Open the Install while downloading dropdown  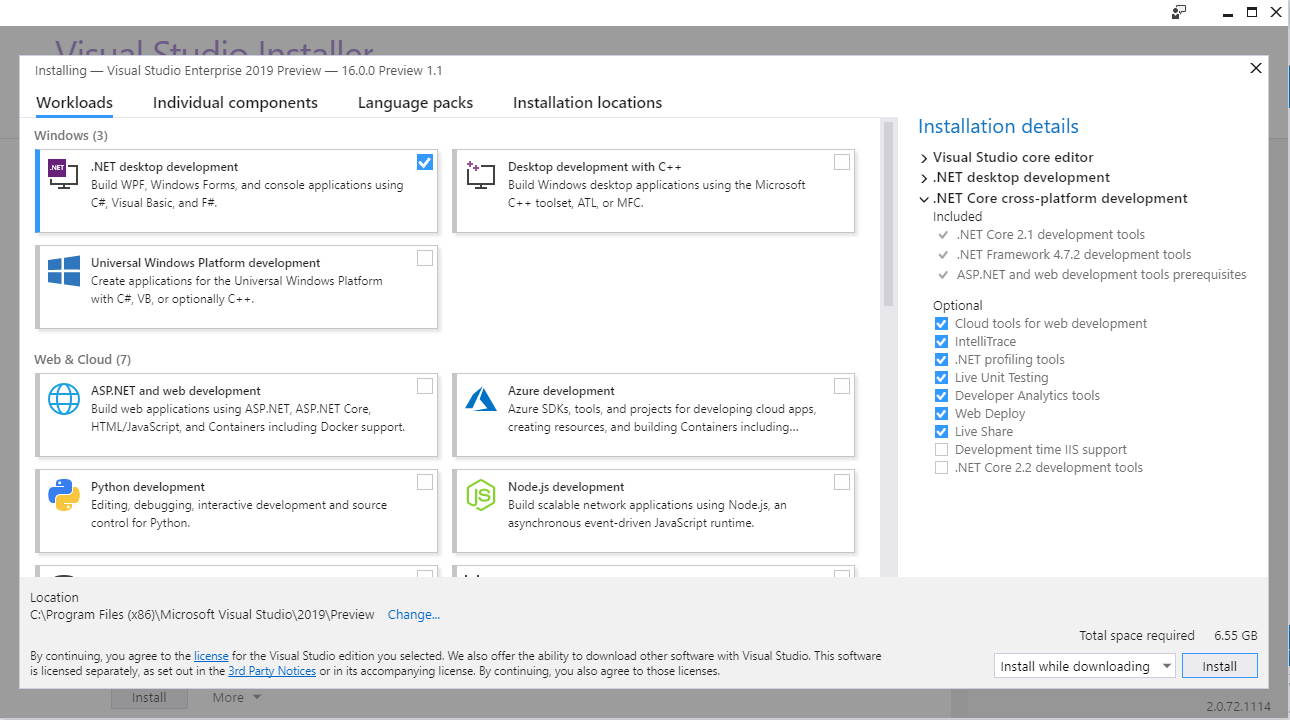pos(1085,666)
